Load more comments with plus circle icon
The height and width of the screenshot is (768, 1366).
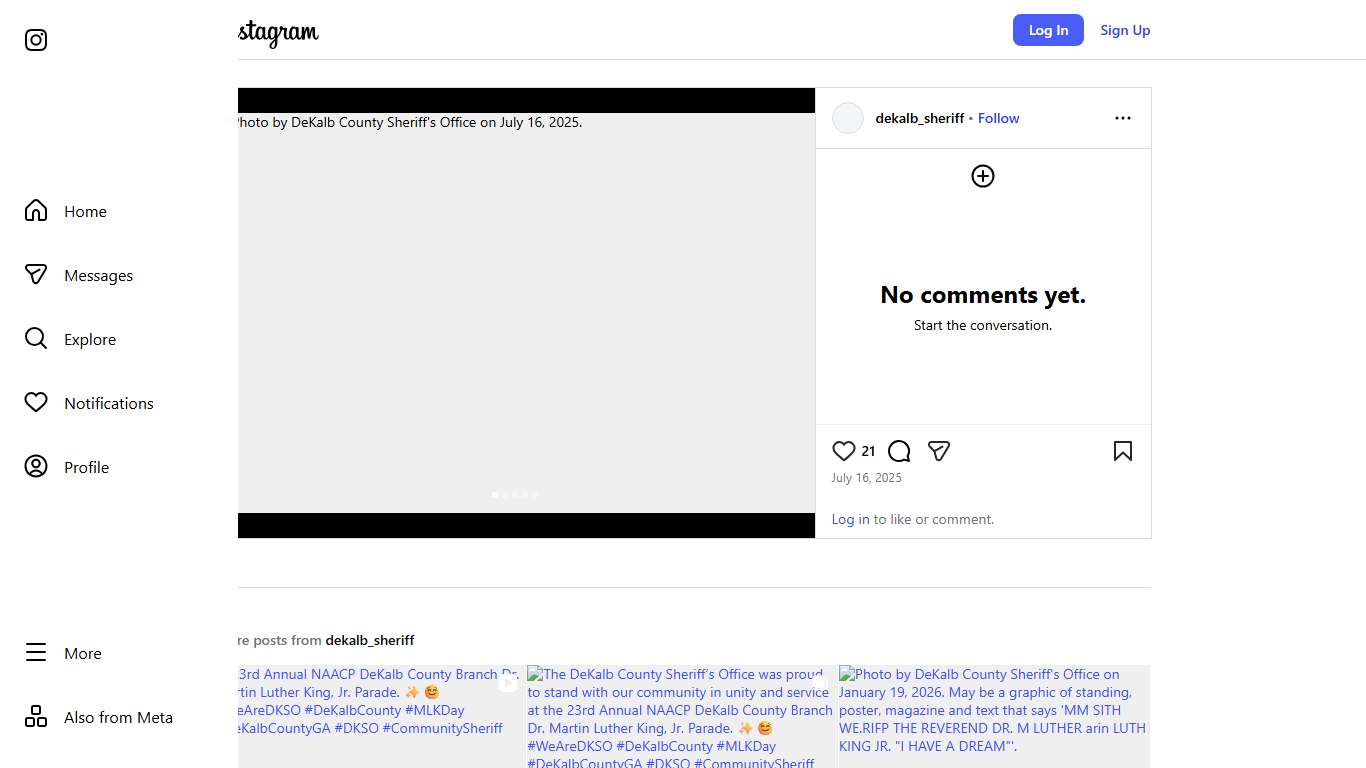tap(983, 176)
